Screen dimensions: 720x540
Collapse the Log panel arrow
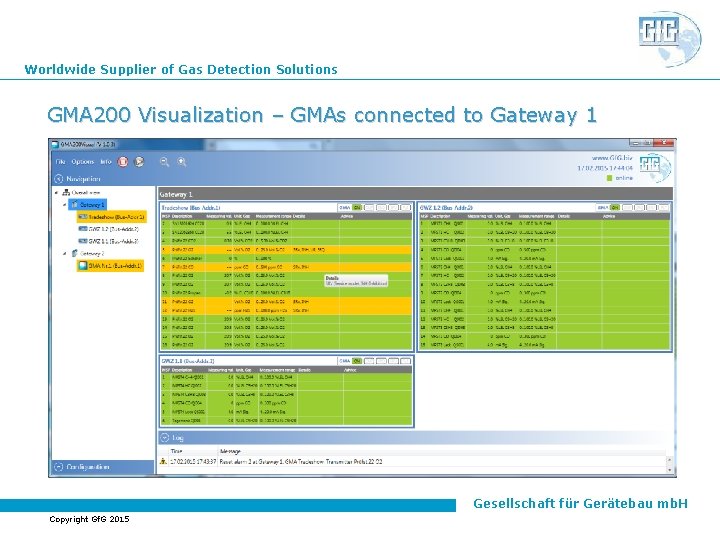[165, 438]
